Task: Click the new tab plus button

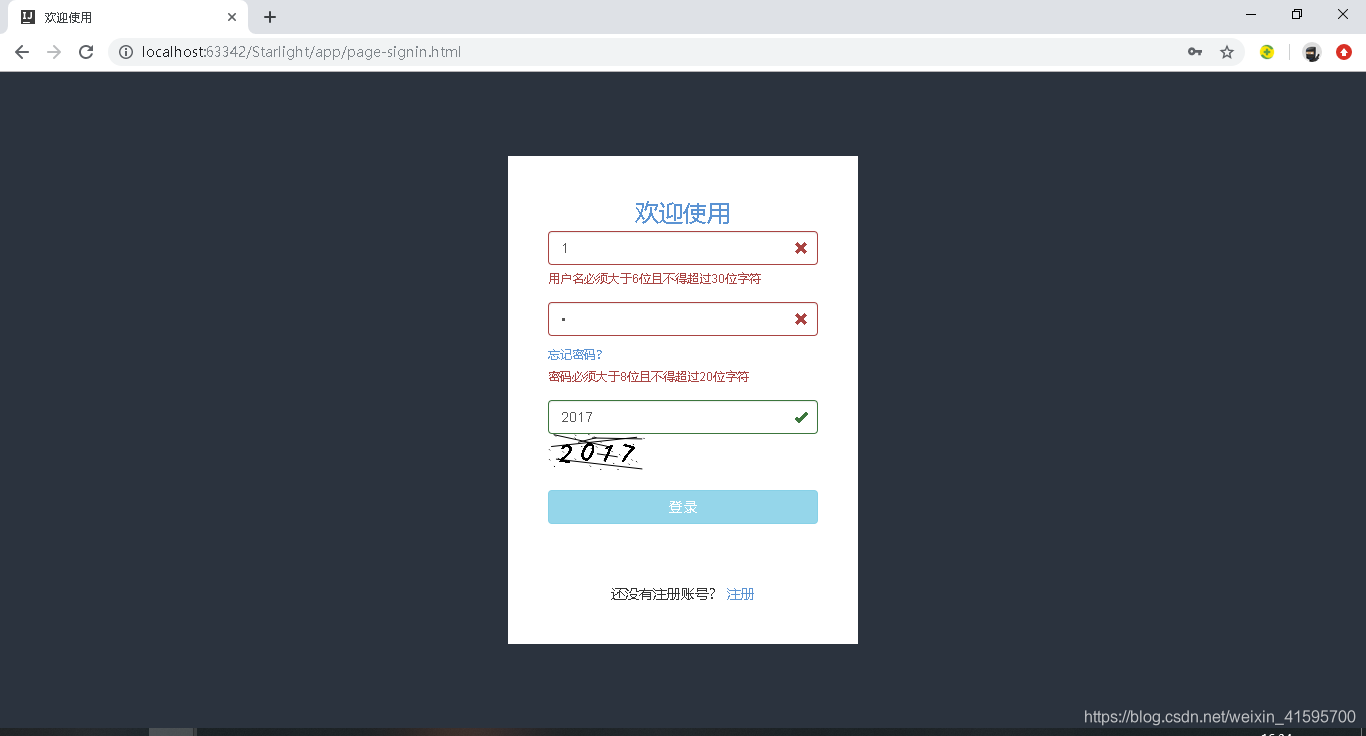Action: pyautogui.click(x=268, y=17)
